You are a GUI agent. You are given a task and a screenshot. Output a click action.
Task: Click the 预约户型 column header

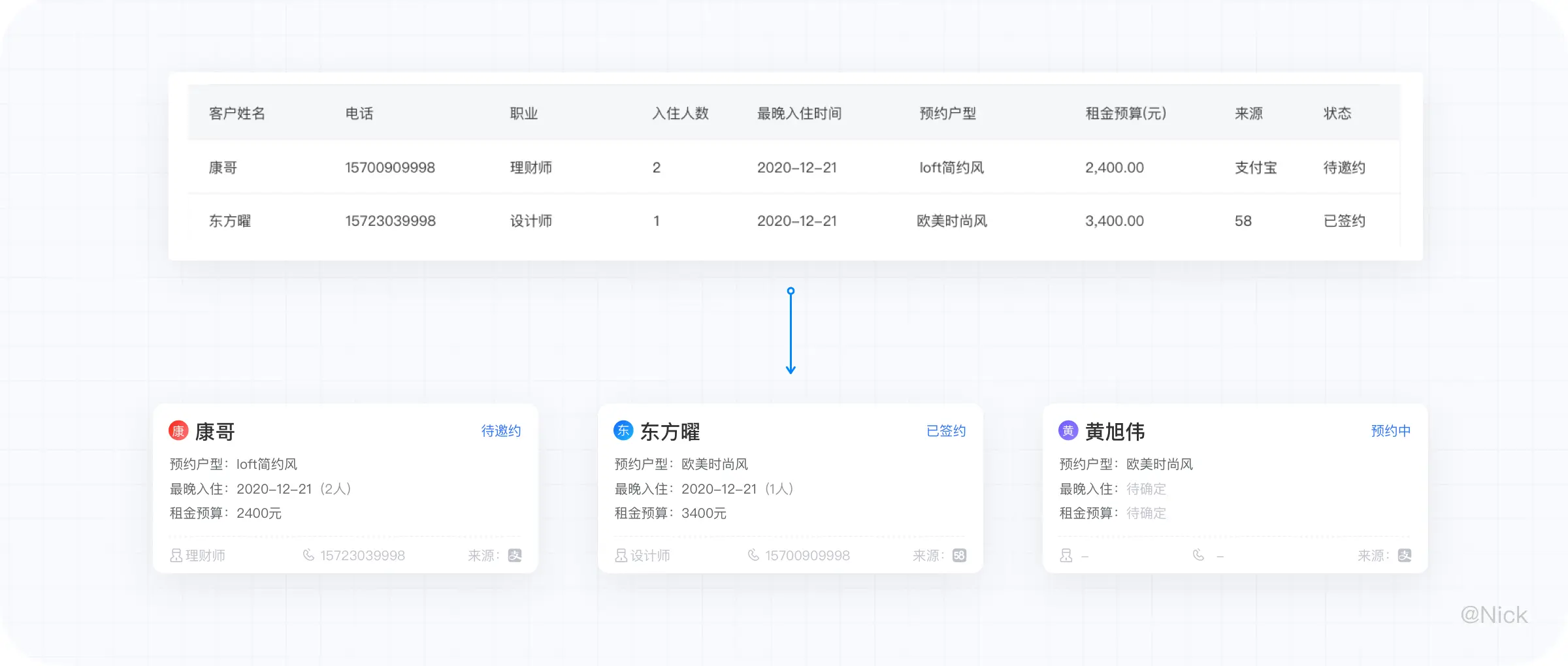pyautogui.click(x=948, y=114)
